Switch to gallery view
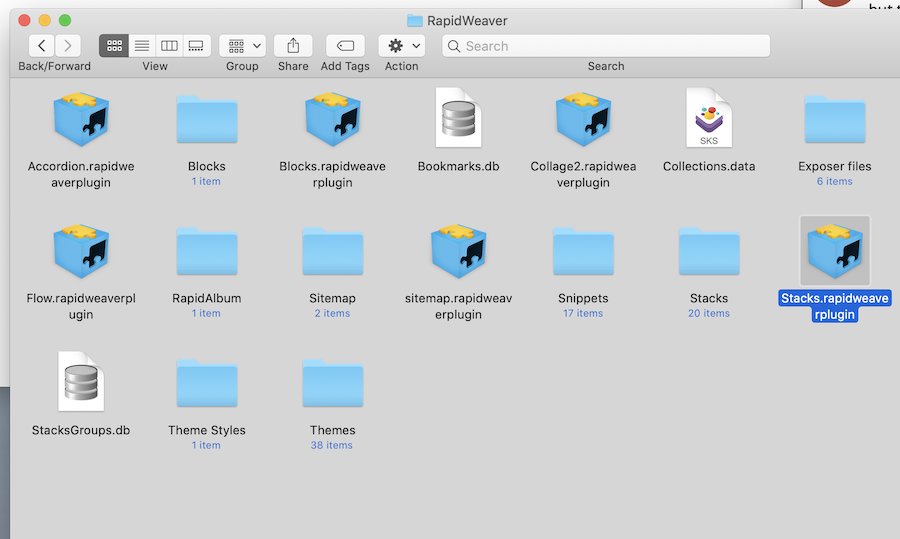 (x=196, y=46)
